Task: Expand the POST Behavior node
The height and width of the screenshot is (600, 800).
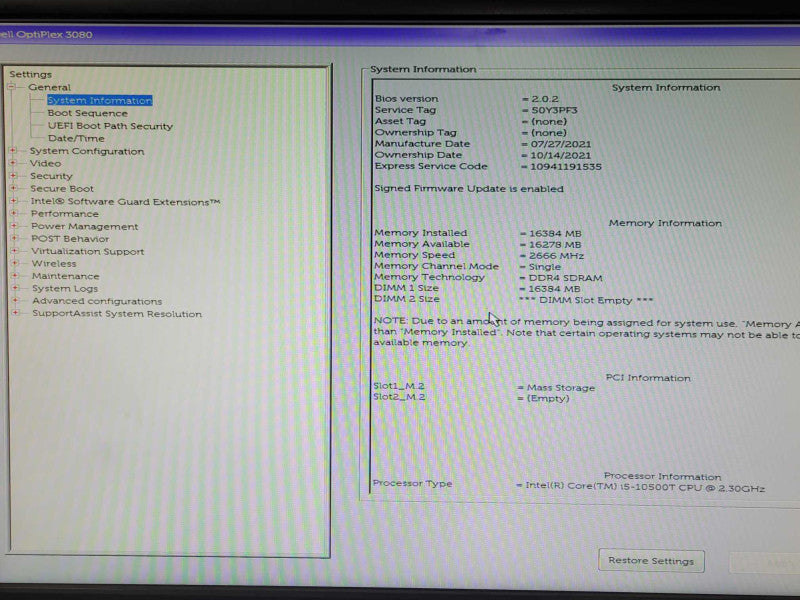Action: (14, 238)
